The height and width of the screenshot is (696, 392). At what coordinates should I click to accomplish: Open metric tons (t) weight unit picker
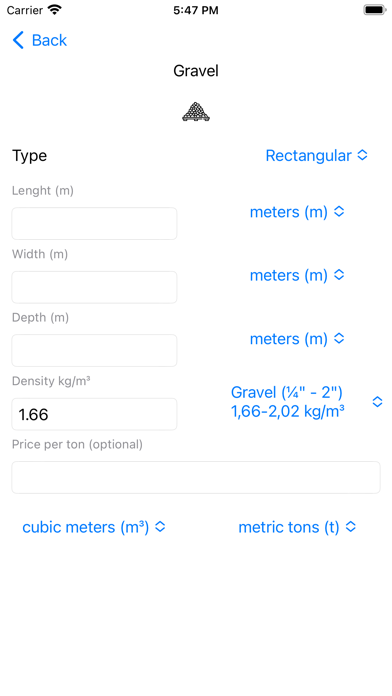297,527
